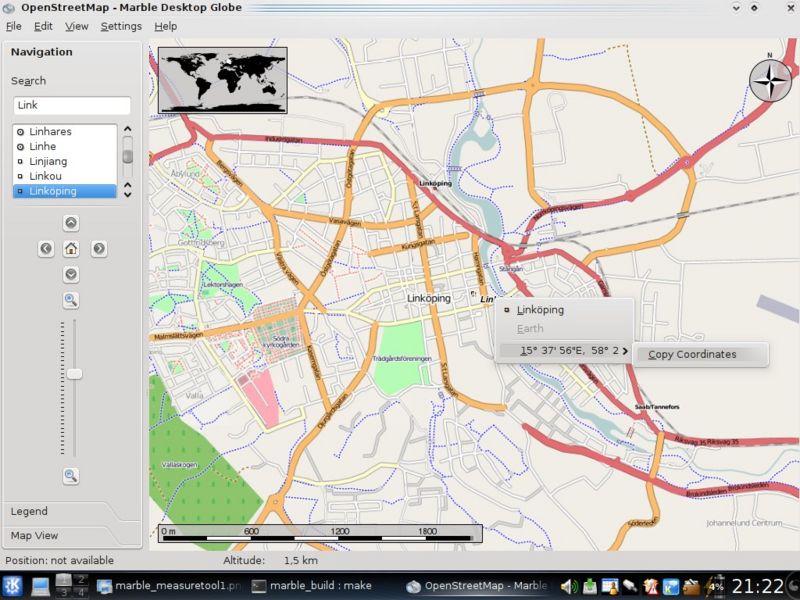
Task: Open the KDE application launcher menu
Action: tap(14, 586)
